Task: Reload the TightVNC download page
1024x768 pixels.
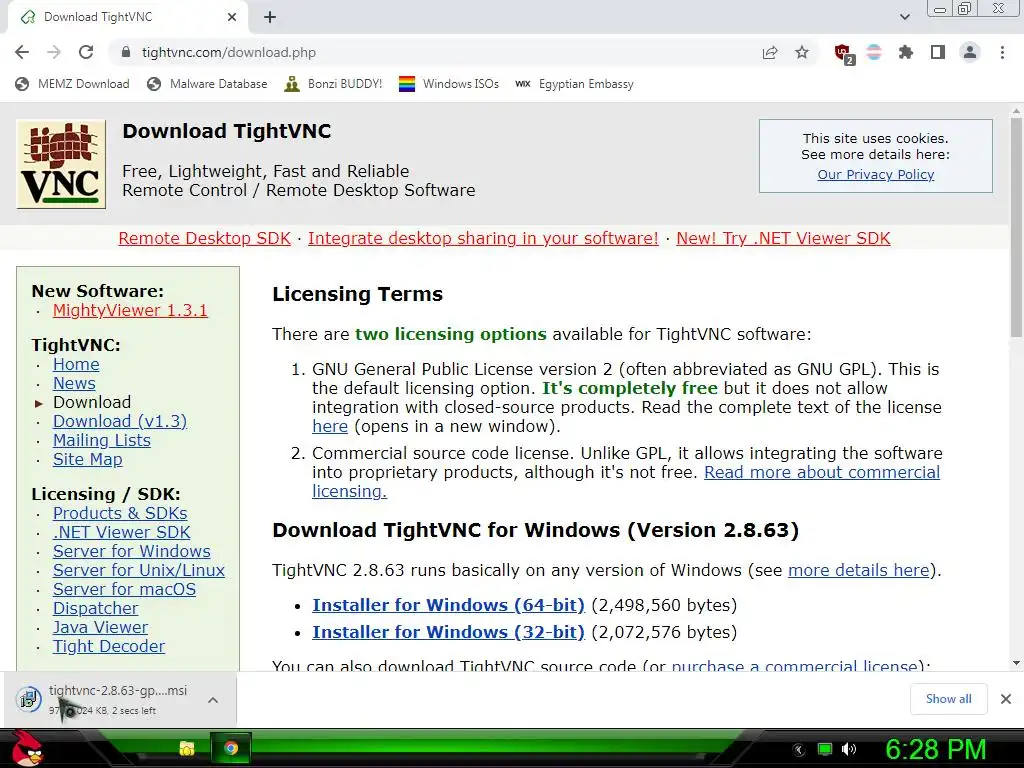Action: click(x=86, y=52)
